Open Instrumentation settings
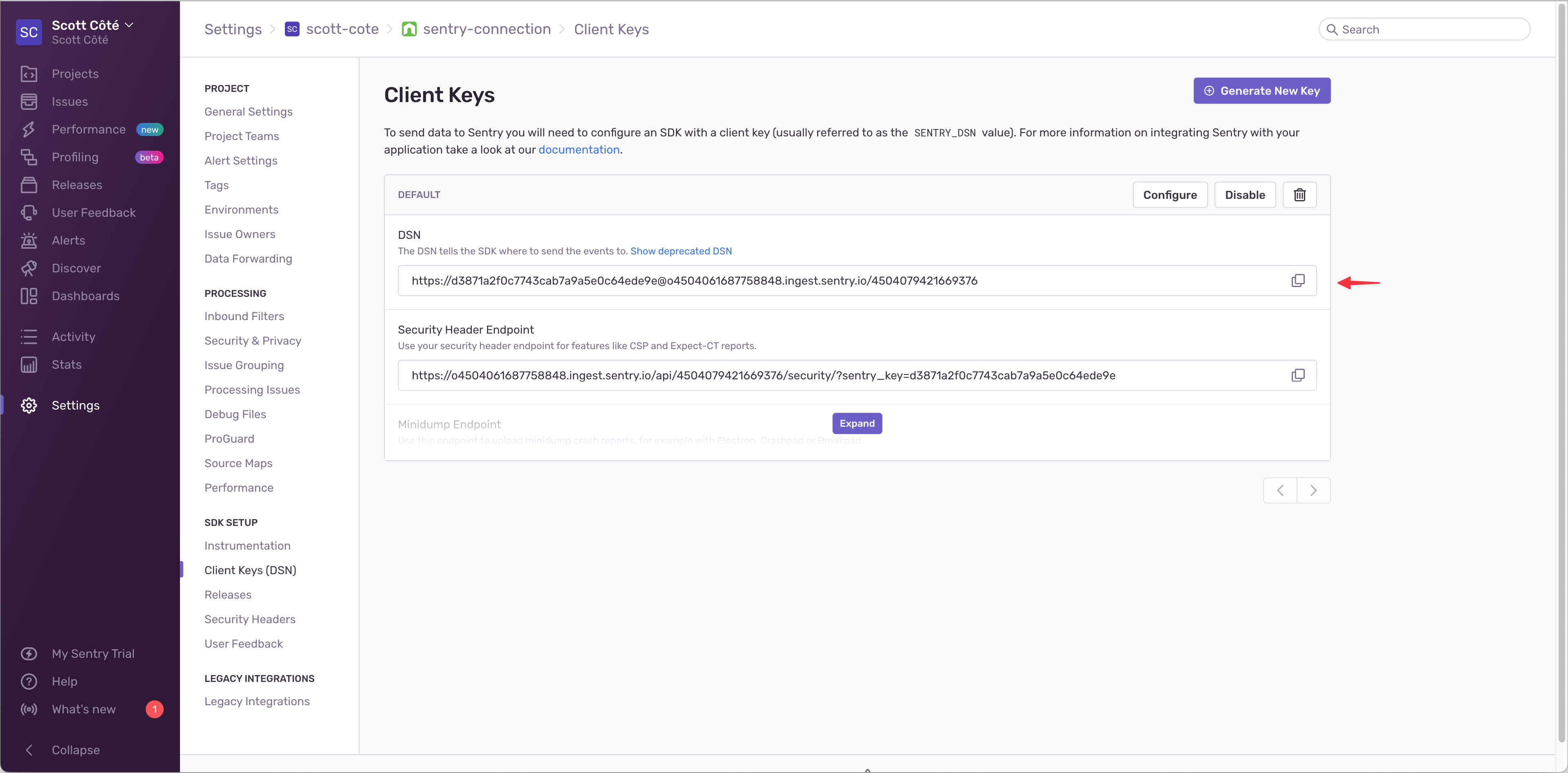The width and height of the screenshot is (1568, 773). point(247,546)
